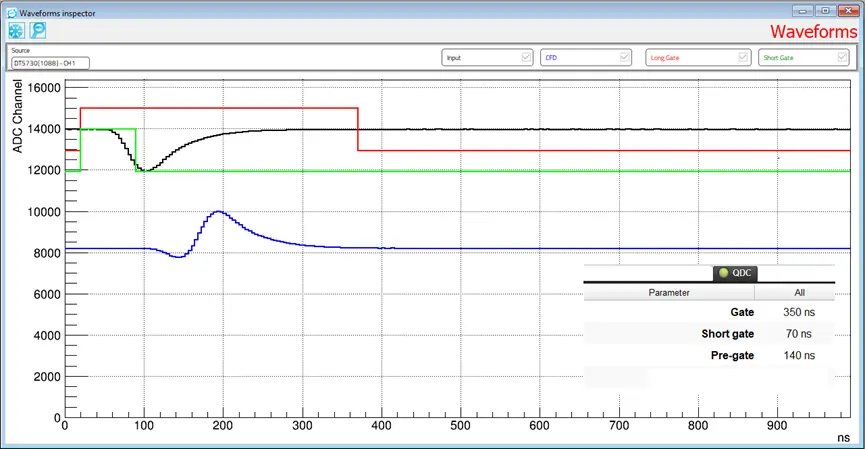Click the Gate parameter label
Viewport: 865px width, 449px height.
(x=742, y=312)
